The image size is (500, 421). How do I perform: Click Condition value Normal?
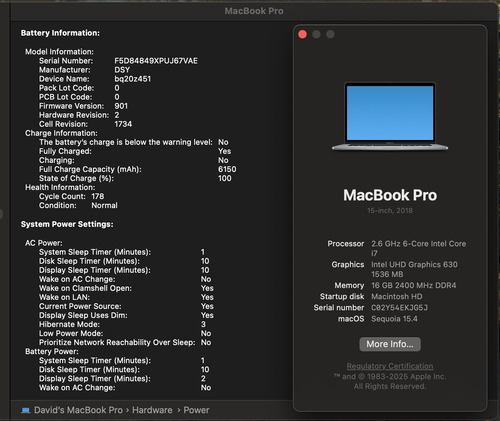click(x=104, y=205)
